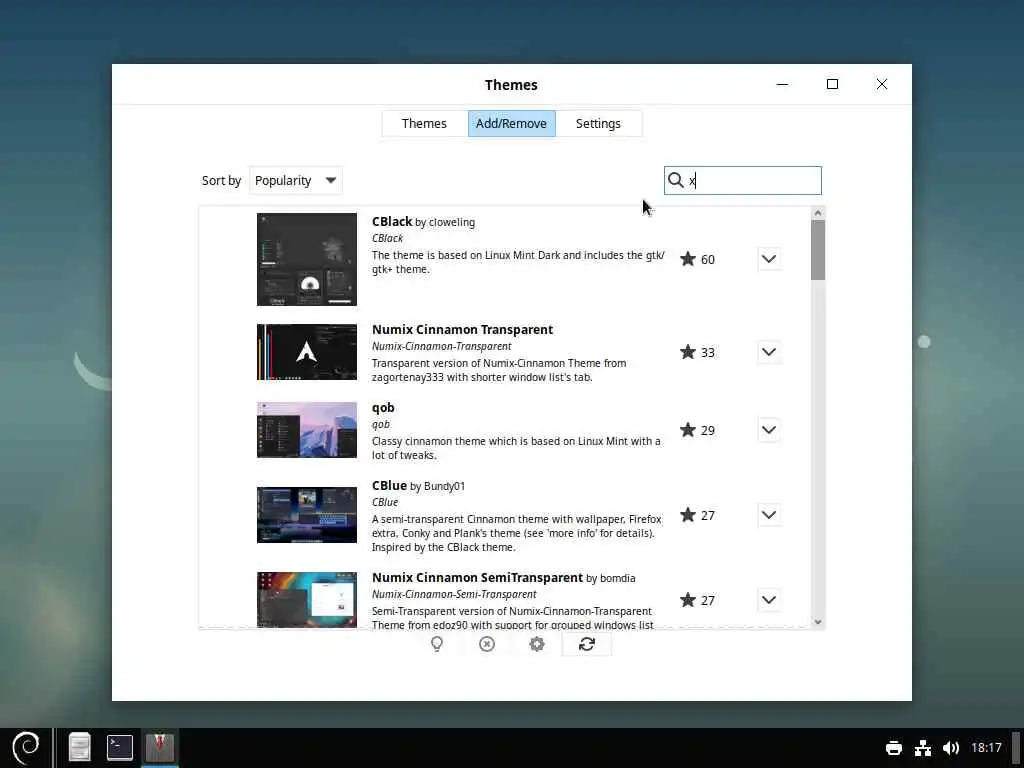Launch the terminal from the taskbar

click(120, 748)
